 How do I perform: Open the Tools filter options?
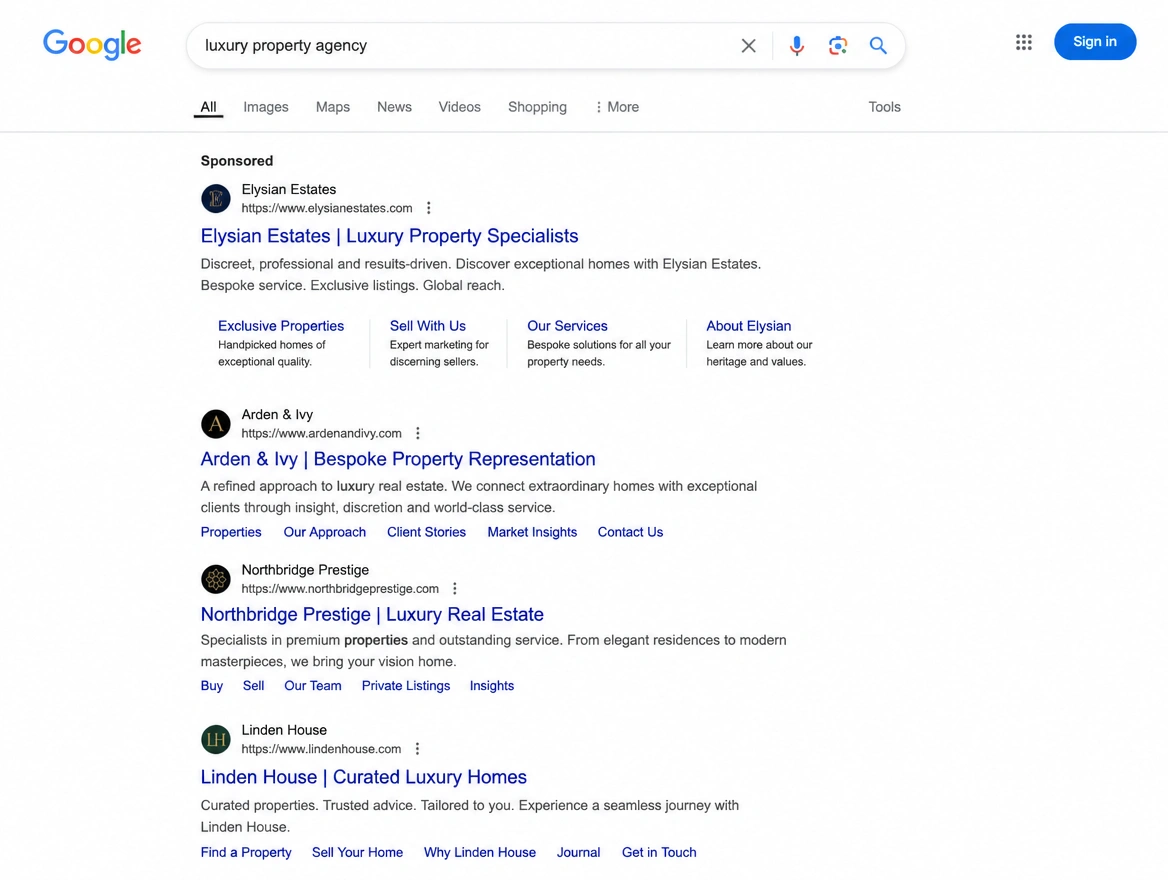coord(884,107)
